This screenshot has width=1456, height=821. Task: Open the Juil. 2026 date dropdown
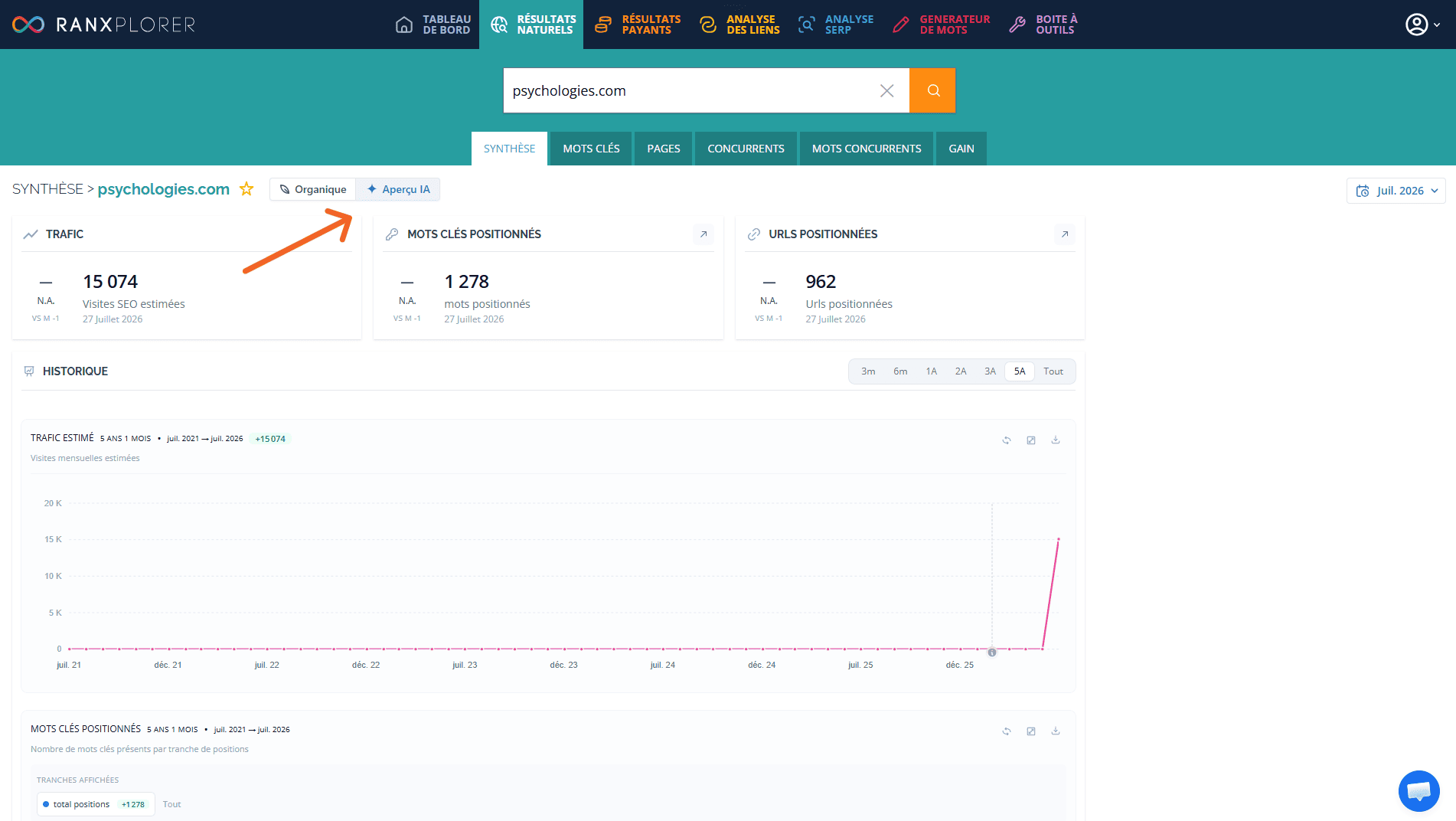click(x=1396, y=191)
